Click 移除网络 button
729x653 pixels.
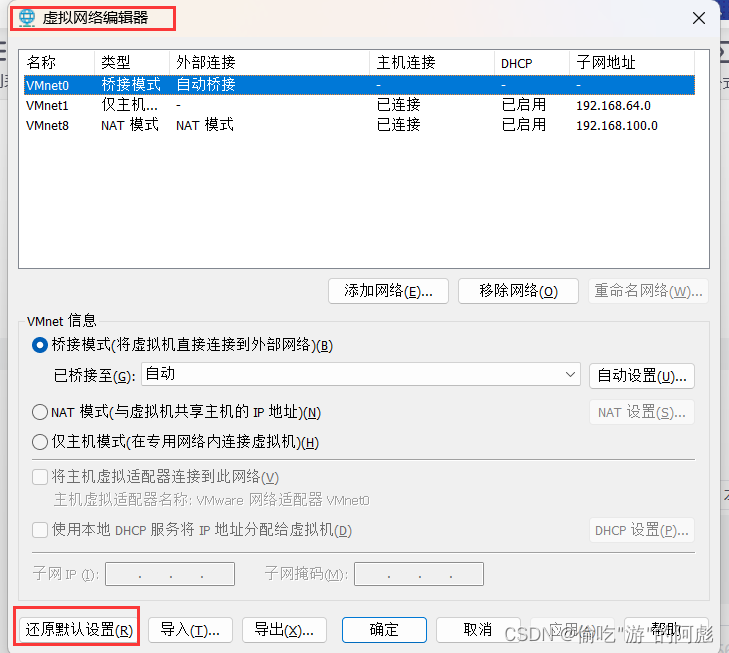coord(518,291)
